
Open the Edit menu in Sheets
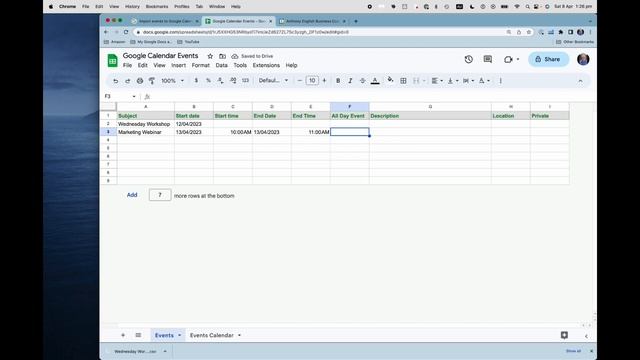point(142,65)
